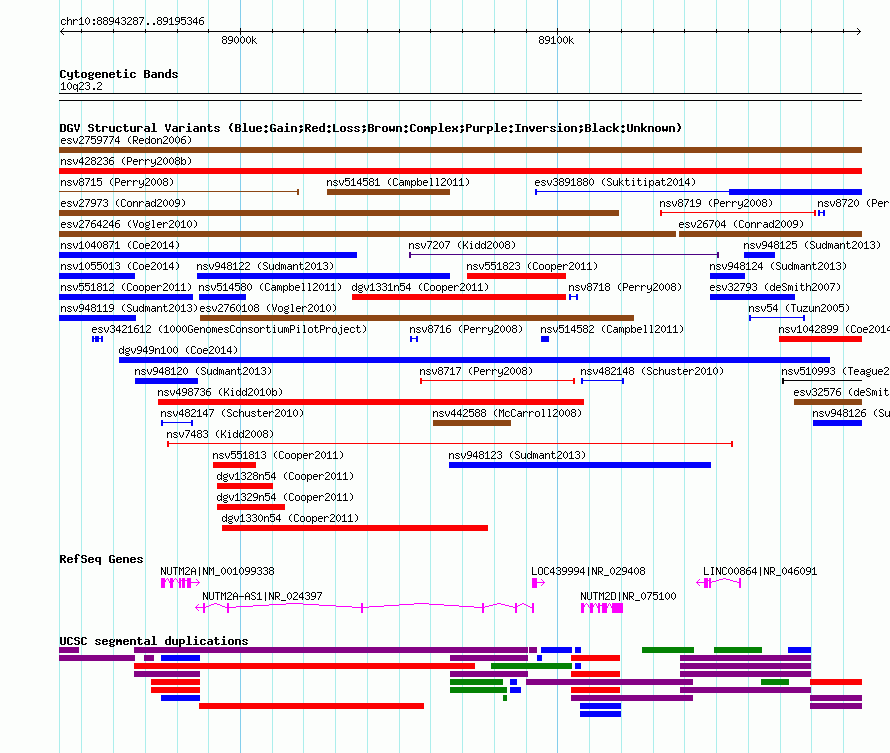Click nsv7207 (Kidd2008) inversion label

pos(462,245)
